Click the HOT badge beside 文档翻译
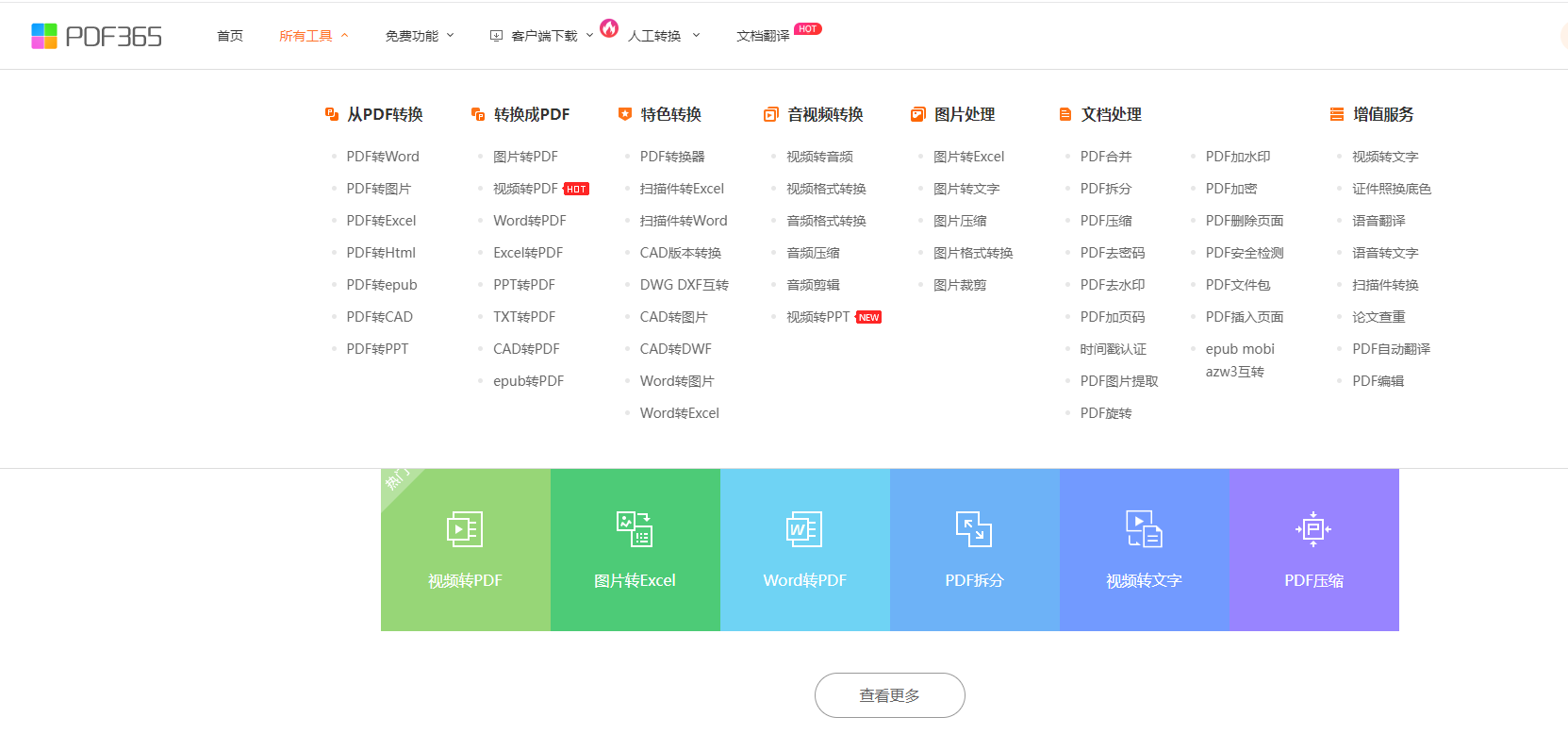Screen dimensions: 1568x734 point(808,29)
